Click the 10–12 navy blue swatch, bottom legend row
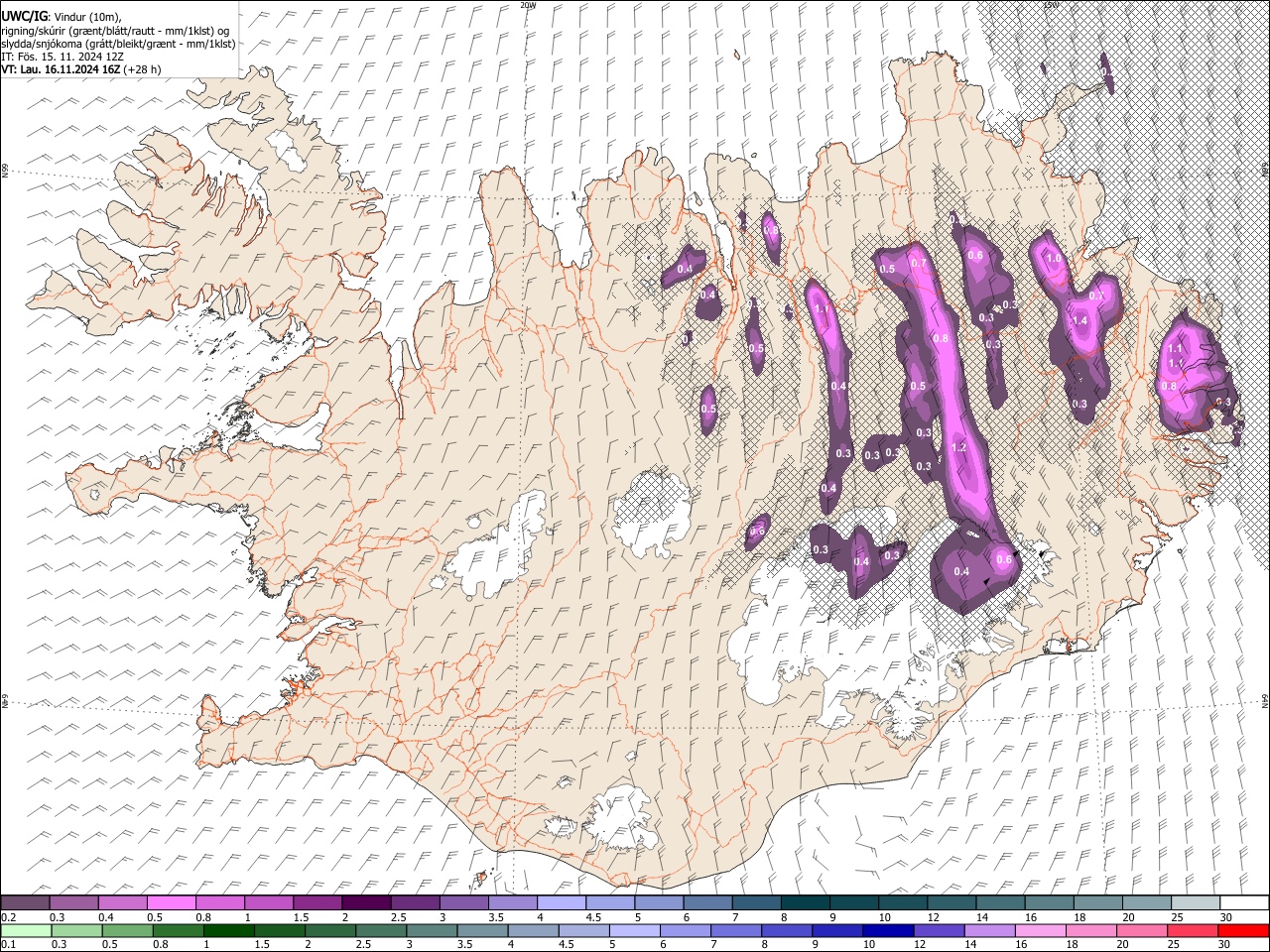 point(888,930)
